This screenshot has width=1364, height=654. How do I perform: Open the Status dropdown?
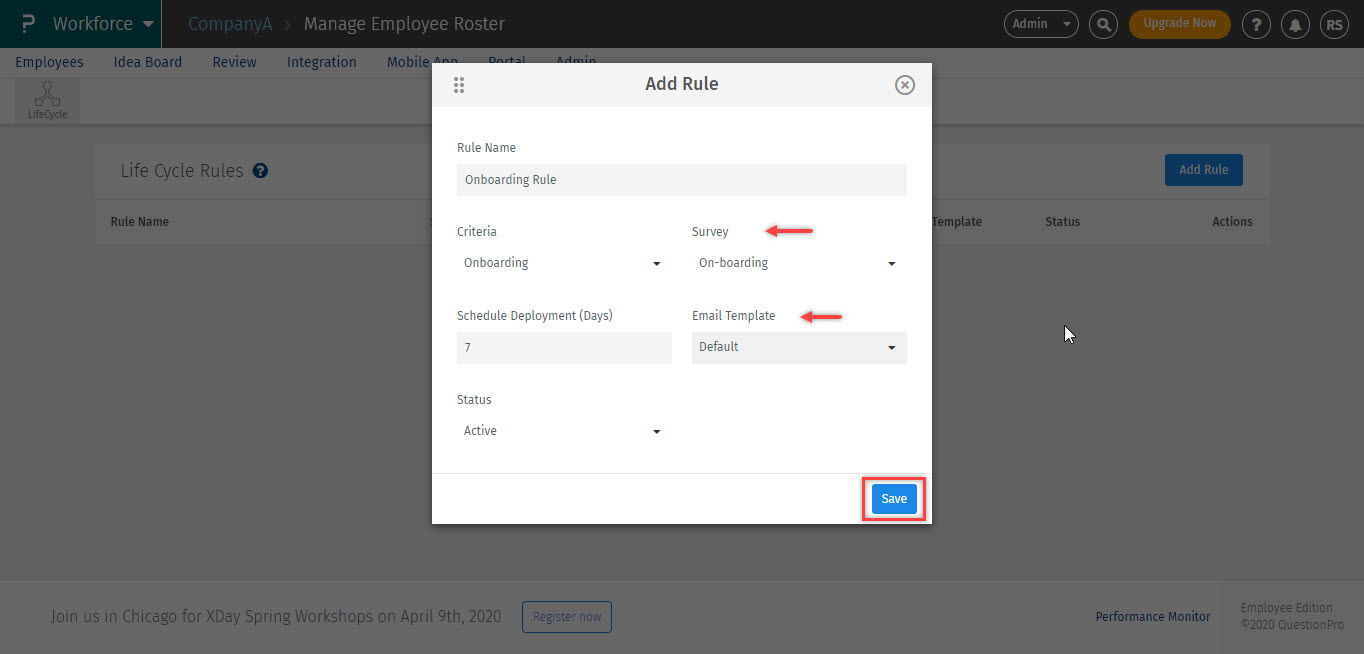coord(563,431)
